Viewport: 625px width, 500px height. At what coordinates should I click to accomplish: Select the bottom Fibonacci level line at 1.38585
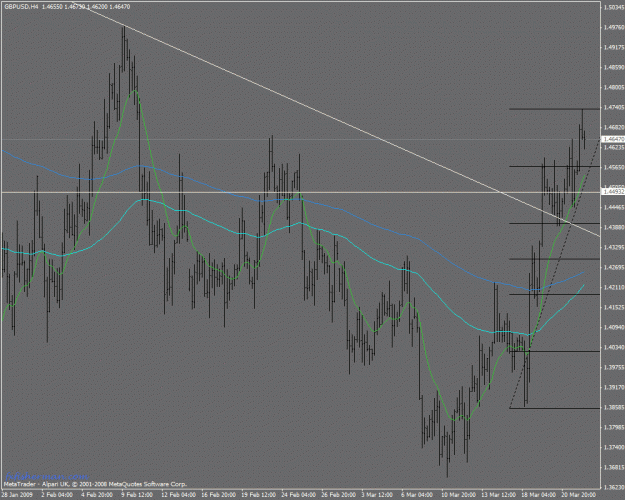554,408
